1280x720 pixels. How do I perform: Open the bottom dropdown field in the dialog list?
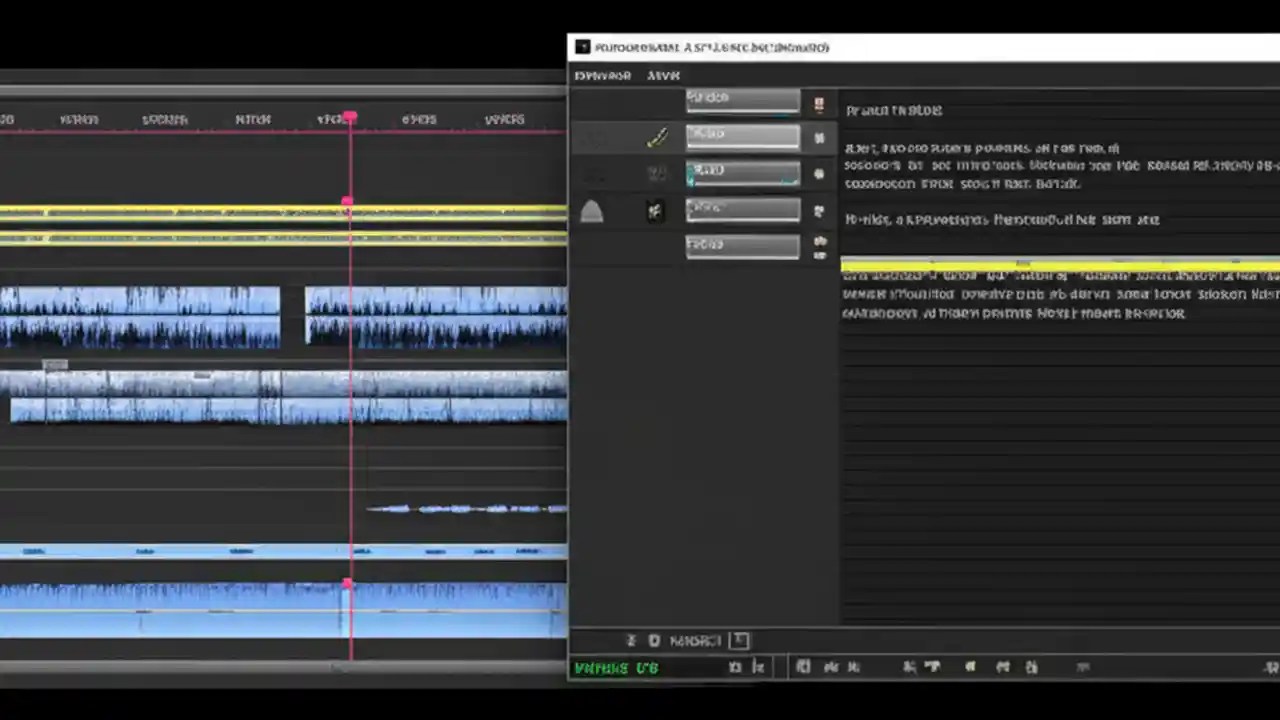click(x=742, y=245)
